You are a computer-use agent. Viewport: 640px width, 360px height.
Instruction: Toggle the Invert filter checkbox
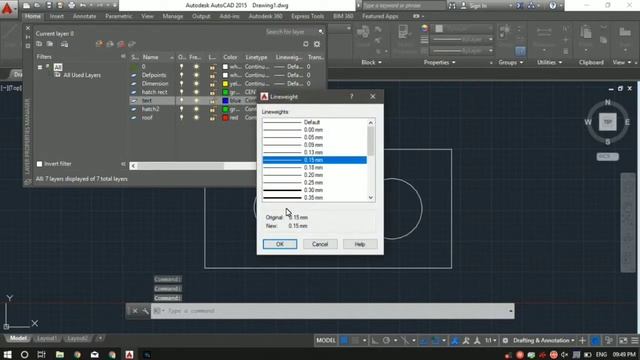[40, 164]
